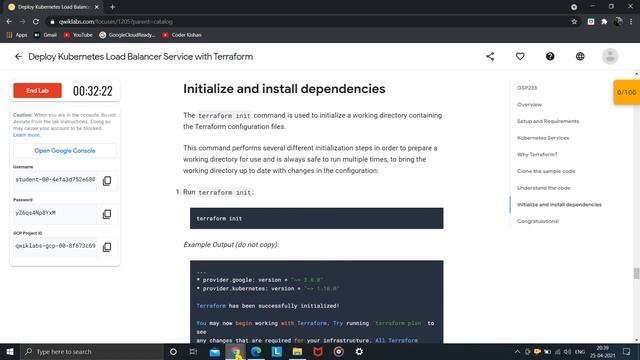Open Chrome three-dot menu
Image resolution: width=640 pixels, height=360 pixels.
[631, 22]
